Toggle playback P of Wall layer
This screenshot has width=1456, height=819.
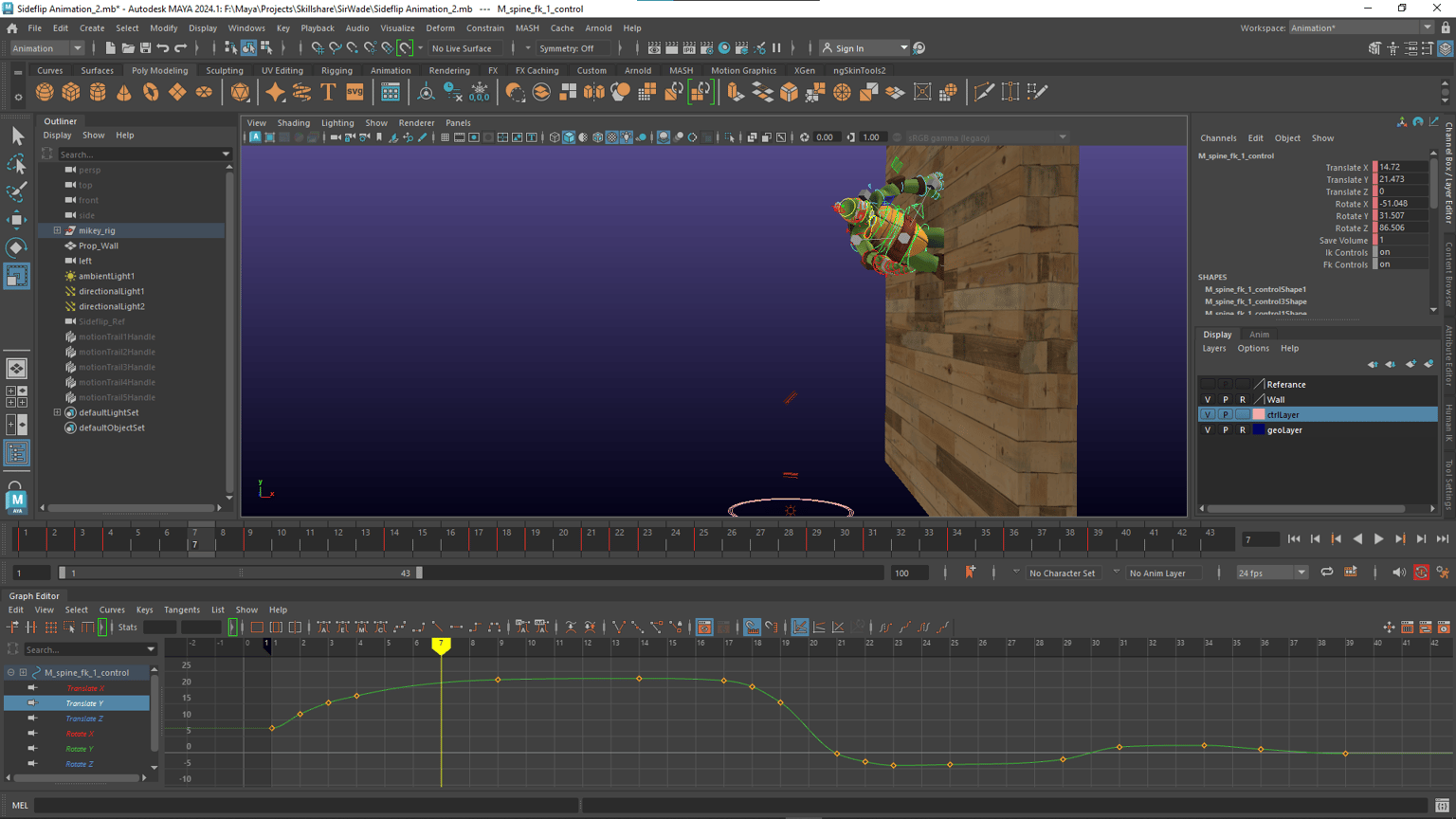(1225, 400)
